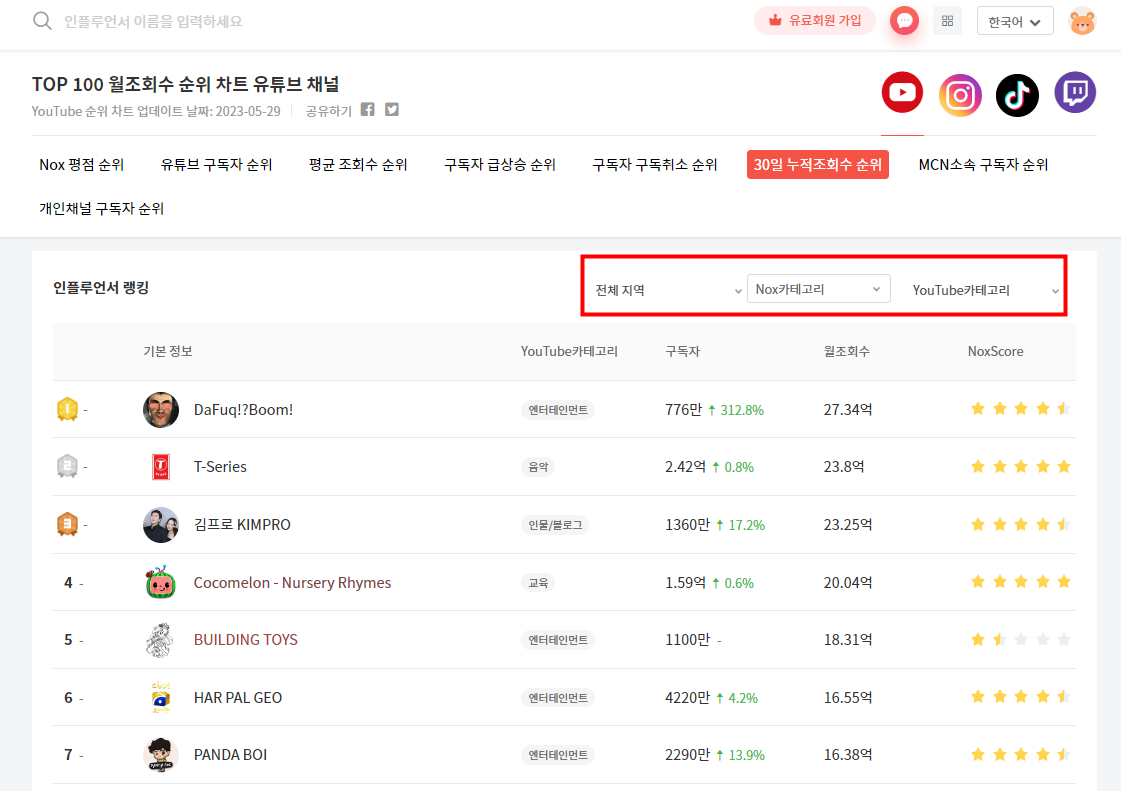The image size is (1121, 791).
Task: Click the 312.8% subscriber growth value
Action: [x=742, y=410]
